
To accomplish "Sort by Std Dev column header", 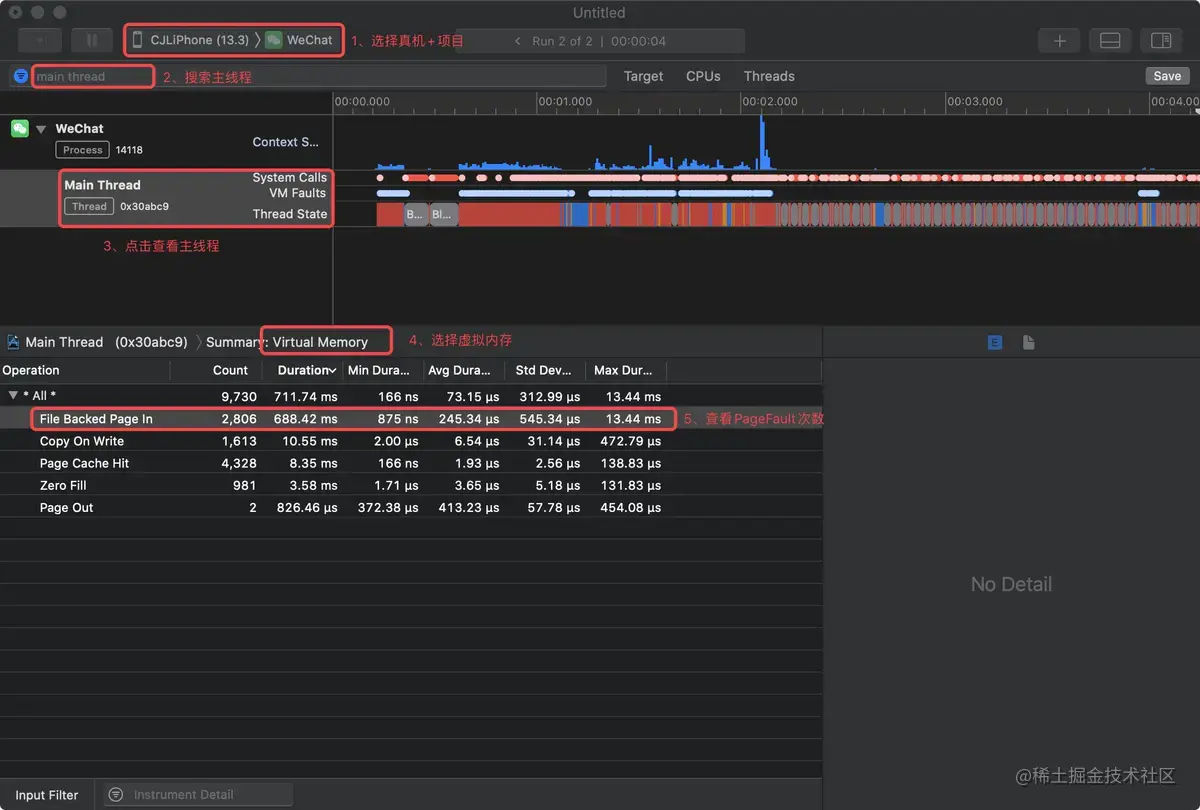I will coord(543,370).
